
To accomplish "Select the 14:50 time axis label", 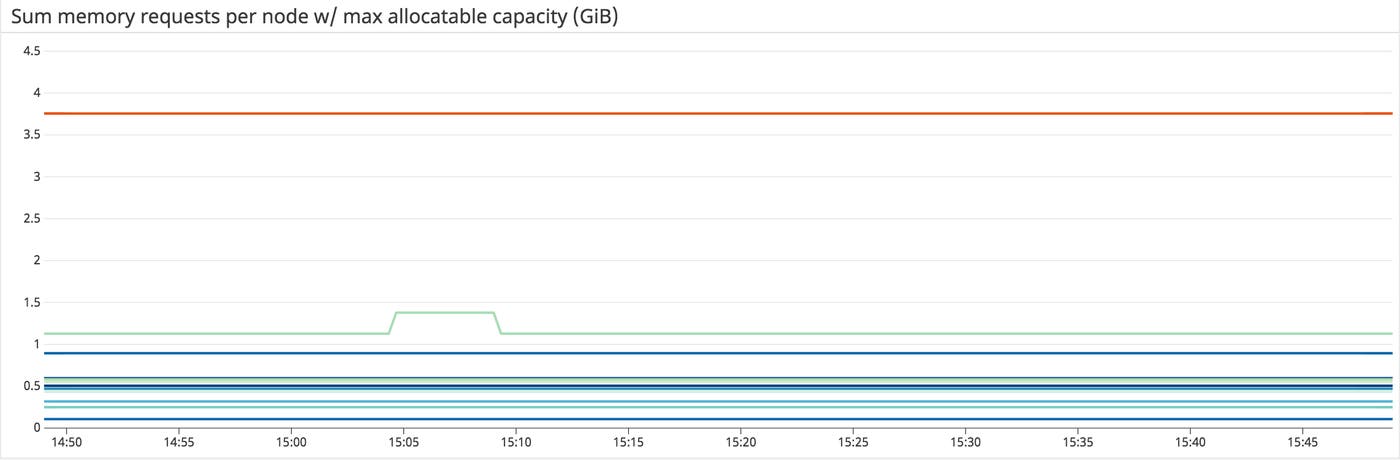I will tap(66, 441).
